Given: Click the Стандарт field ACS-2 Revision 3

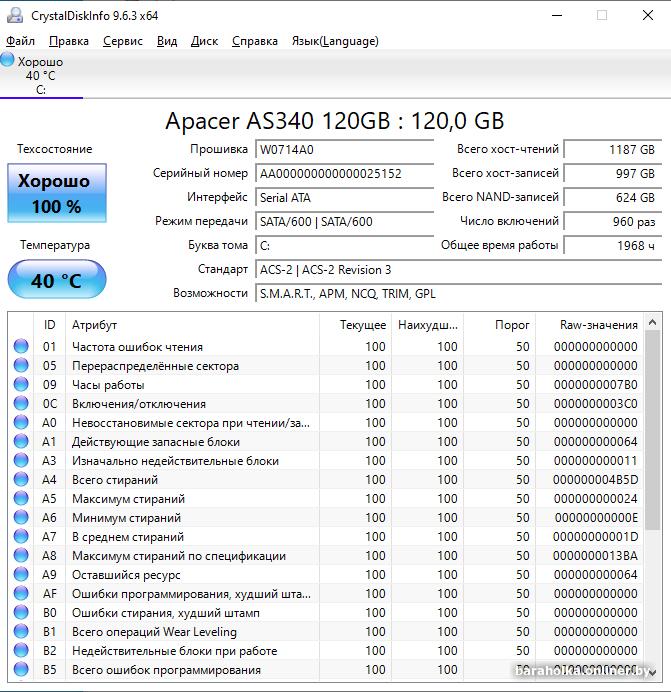Looking at the screenshot, I should pyautogui.click(x=458, y=270).
